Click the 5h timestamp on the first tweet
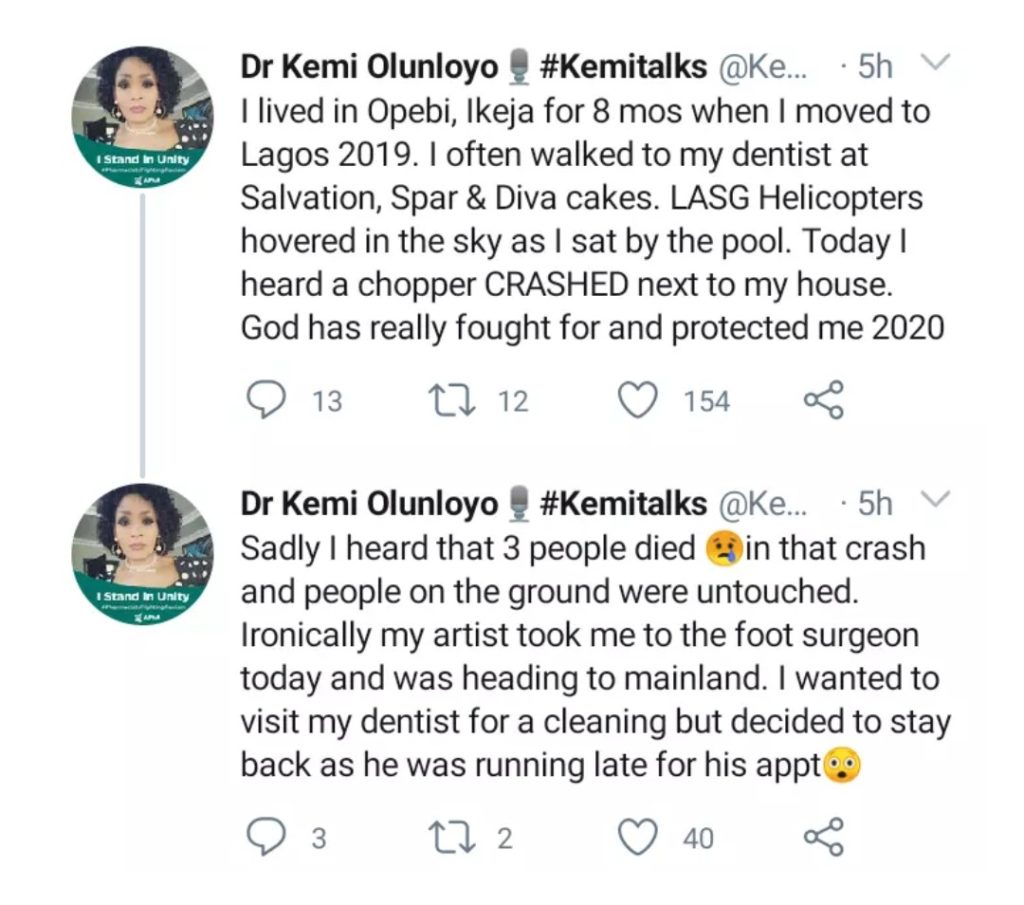This screenshot has width=1024, height=905. point(875,67)
